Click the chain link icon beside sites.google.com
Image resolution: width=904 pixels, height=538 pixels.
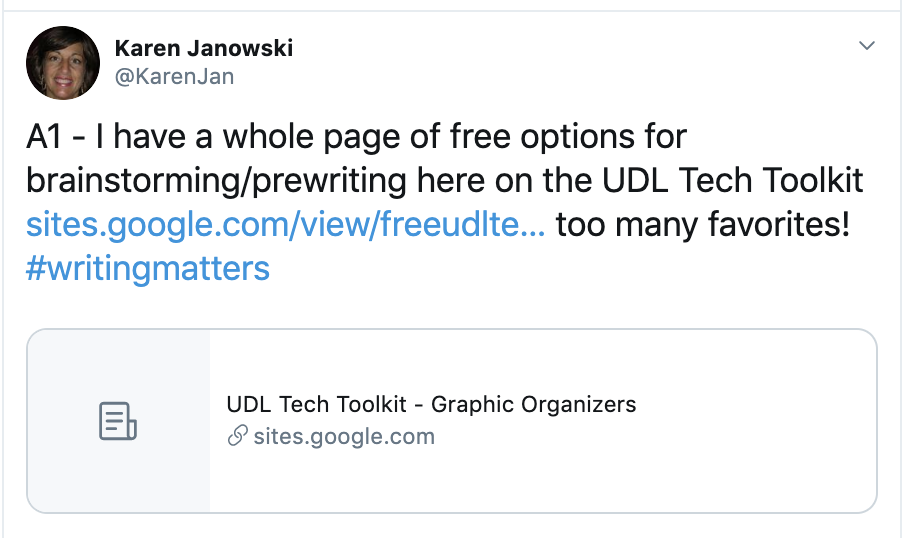coord(237,436)
